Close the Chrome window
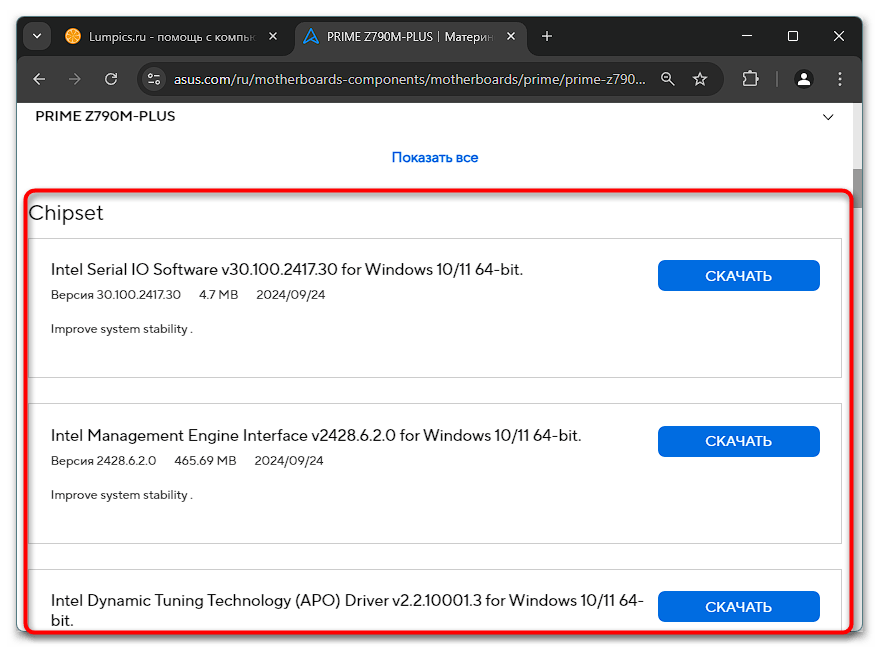The width and height of the screenshot is (879, 648). click(x=839, y=36)
